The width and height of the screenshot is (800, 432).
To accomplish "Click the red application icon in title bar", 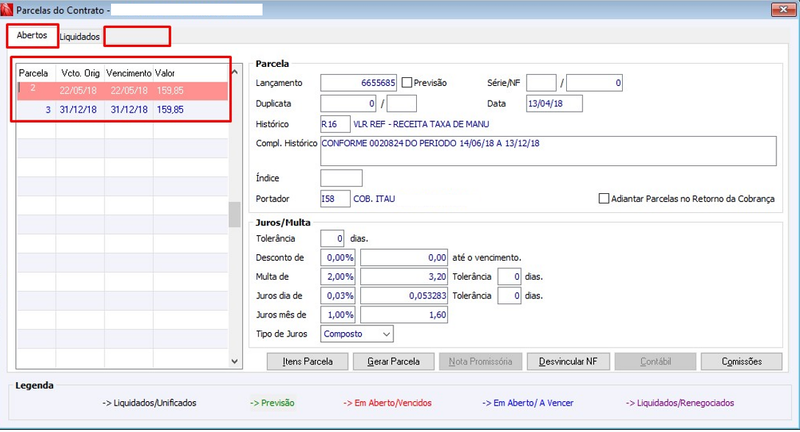I will click(x=7, y=10).
